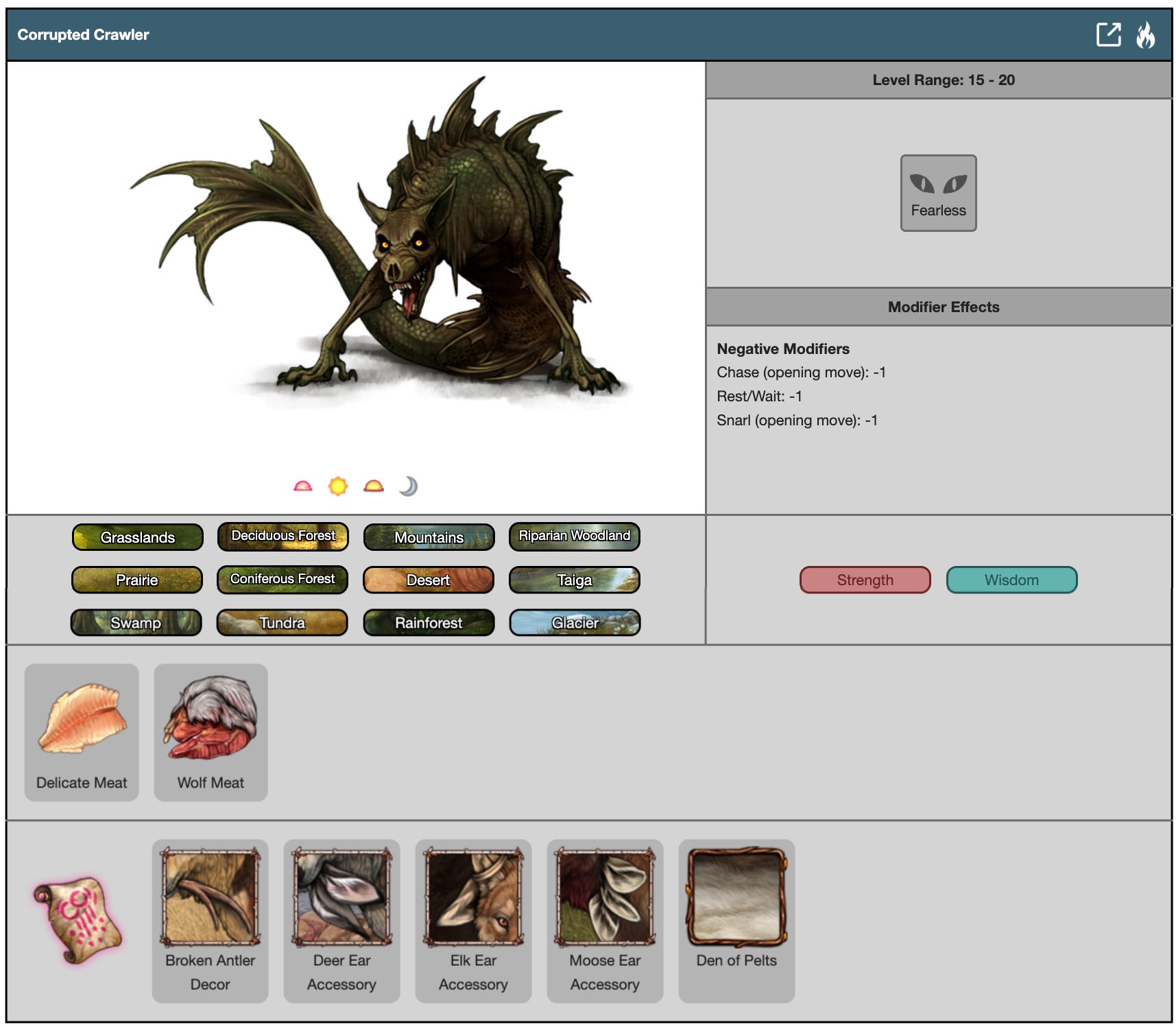Click the flame icon in header
Viewport: 1176px width, 1029px height.
(x=1145, y=34)
